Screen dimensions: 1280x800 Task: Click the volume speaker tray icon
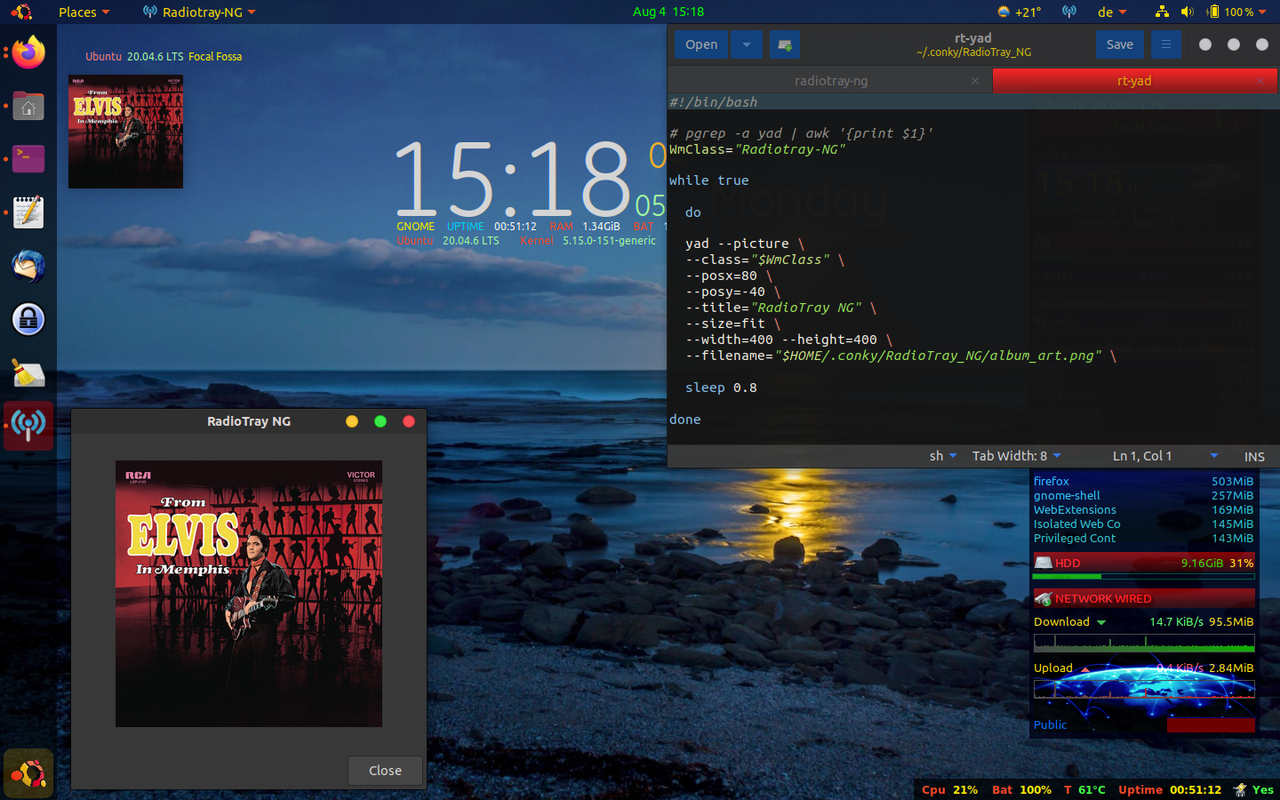pyautogui.click(x=1187, y=12)
